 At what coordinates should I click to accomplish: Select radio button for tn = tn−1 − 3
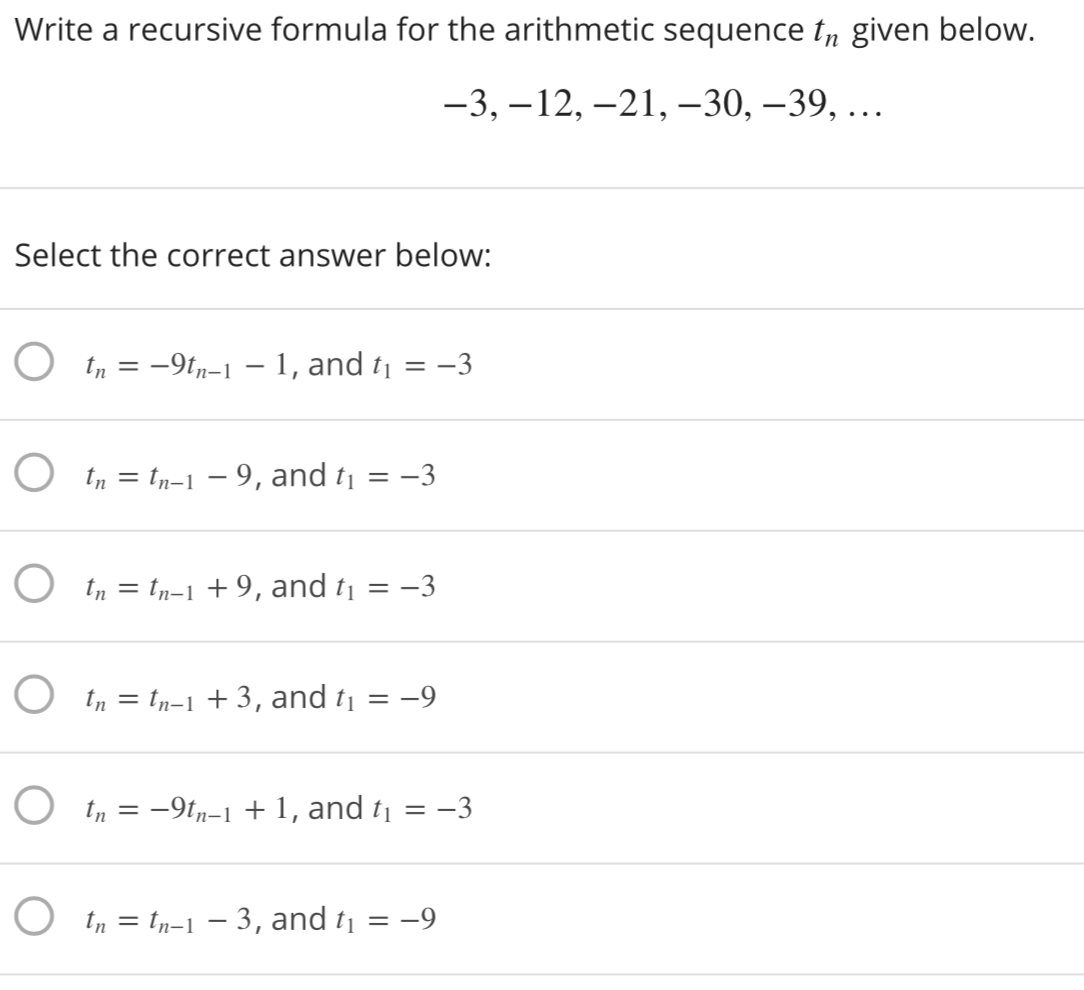34,917
